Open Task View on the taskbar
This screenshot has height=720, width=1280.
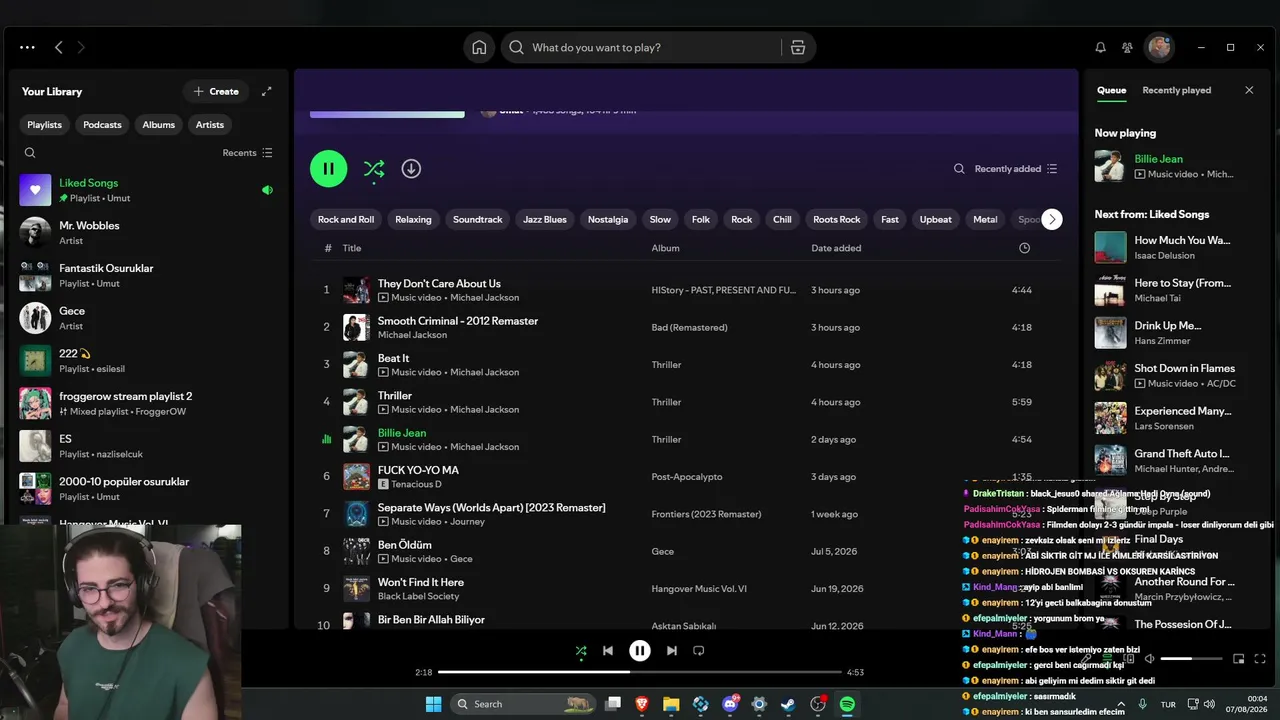click(x=613, y=704)
